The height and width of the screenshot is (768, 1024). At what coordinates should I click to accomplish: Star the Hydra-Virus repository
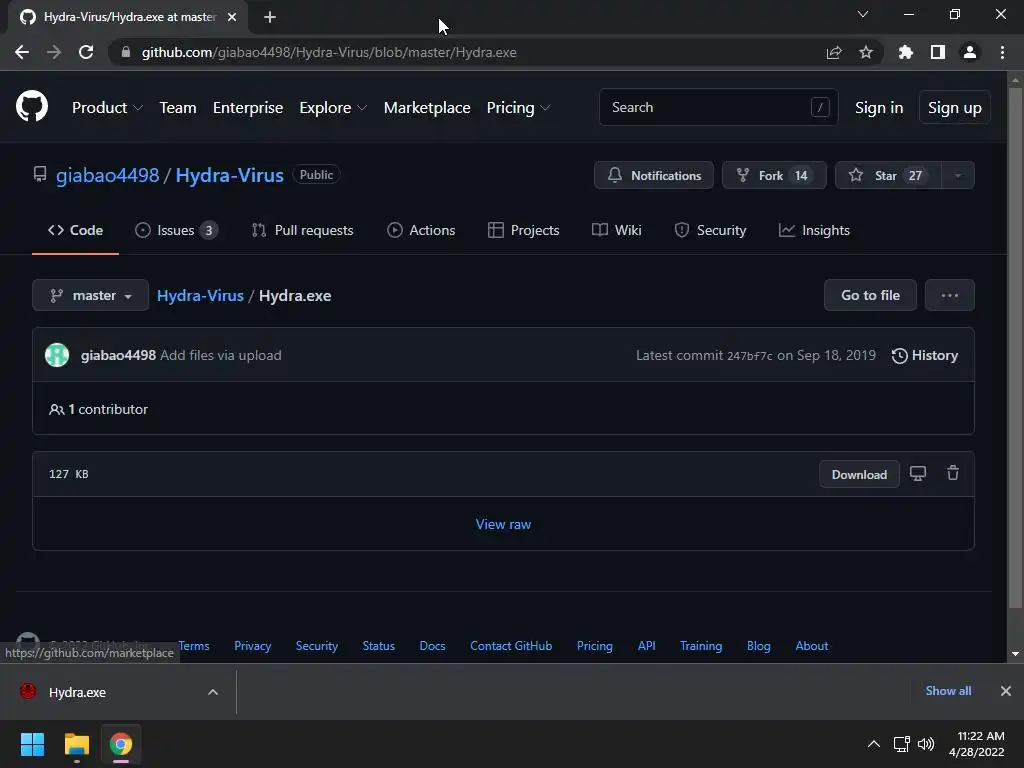tap(888, 175)
